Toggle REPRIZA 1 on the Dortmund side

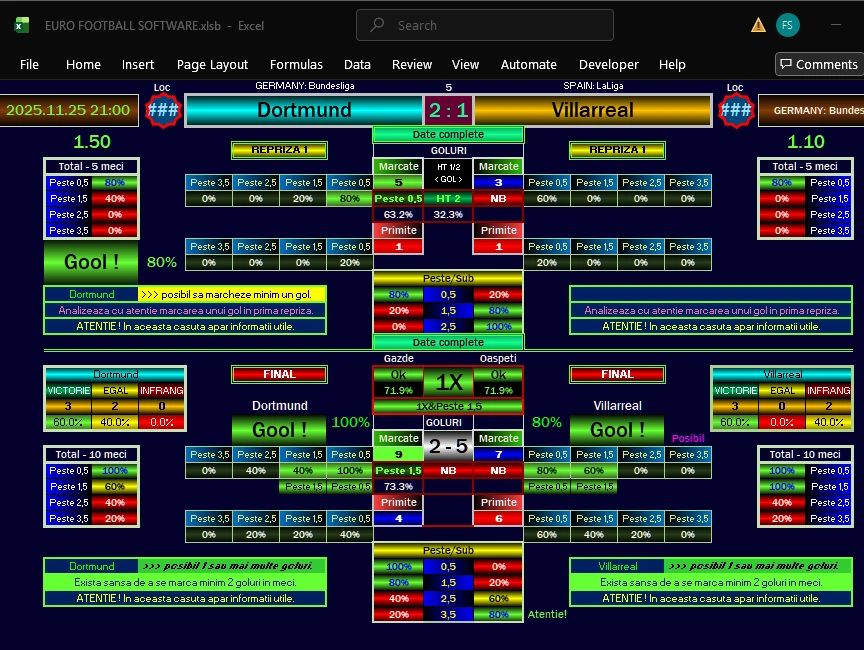(x=279, y=150)
